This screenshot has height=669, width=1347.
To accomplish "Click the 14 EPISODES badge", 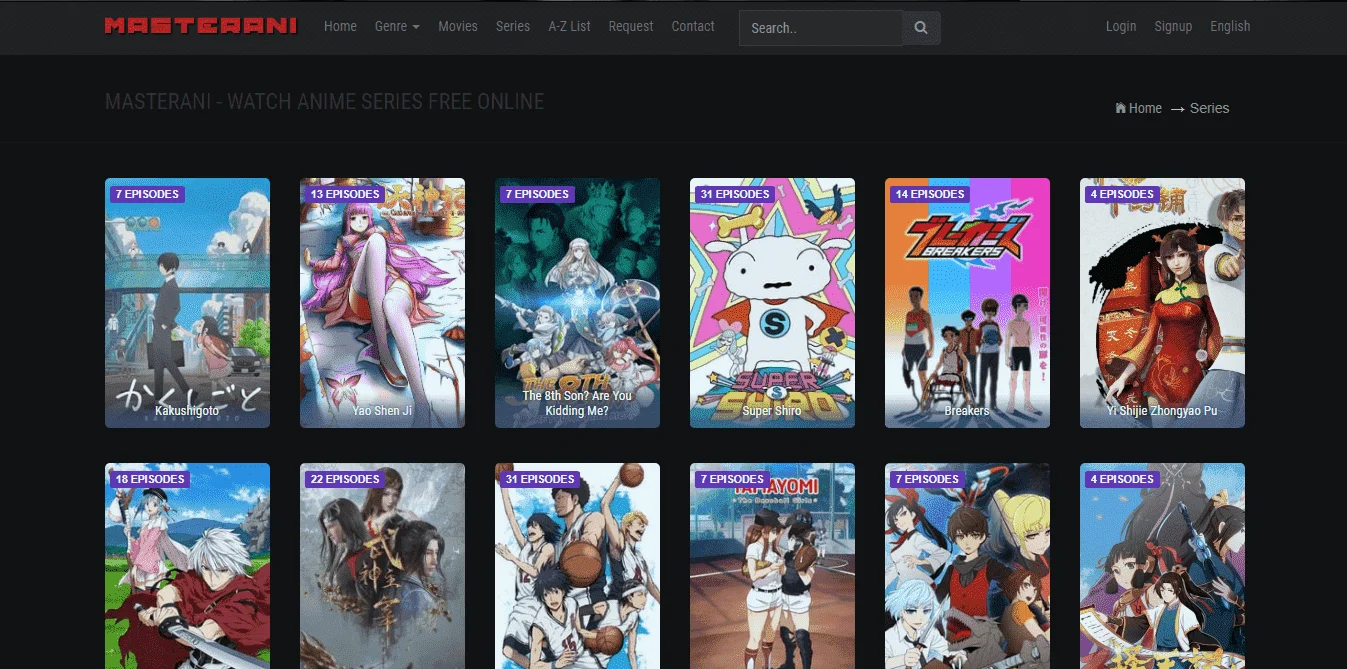I will pyautogui.click(x=930, y=194).
